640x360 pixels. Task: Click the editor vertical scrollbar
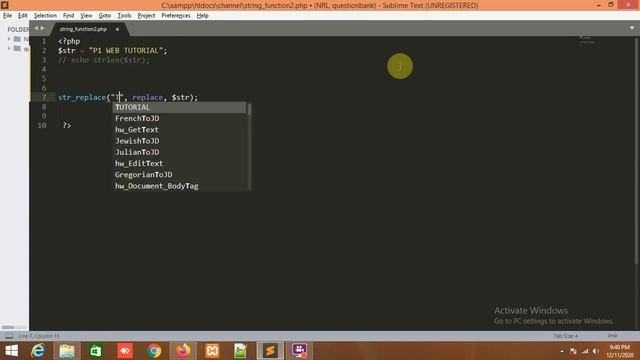636,151
